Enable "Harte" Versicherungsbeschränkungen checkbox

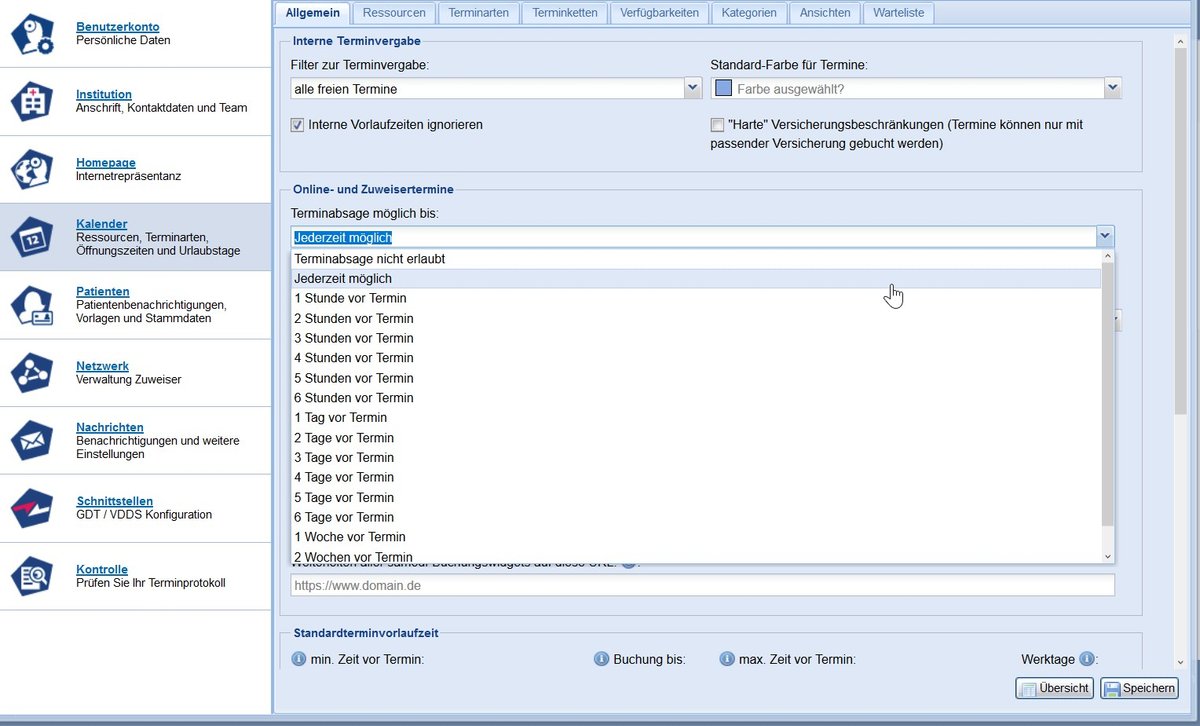pos(717,125)
